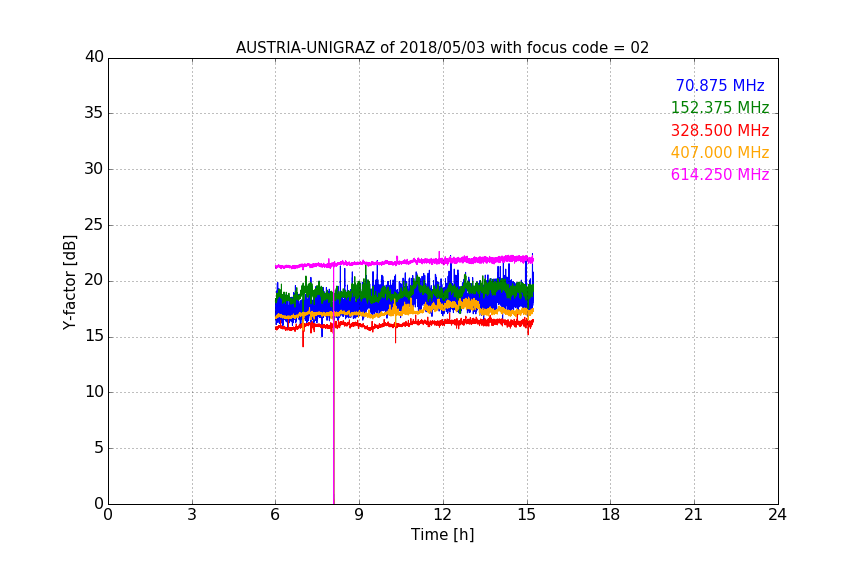Click x-axis tick value 9
Viewport: 864px width, 576px height.
[x=359, y=515]
